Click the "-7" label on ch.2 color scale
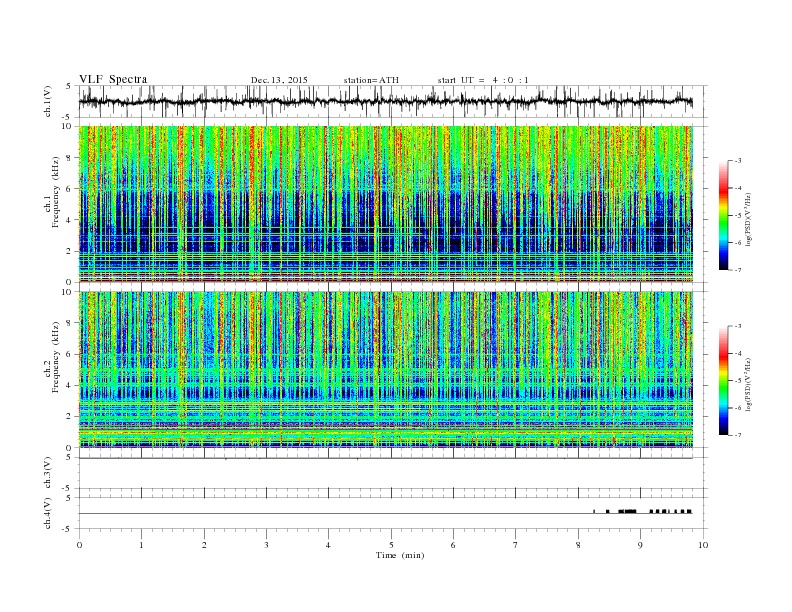This screenshot has height=612, width=792. (x=737, y=435)
